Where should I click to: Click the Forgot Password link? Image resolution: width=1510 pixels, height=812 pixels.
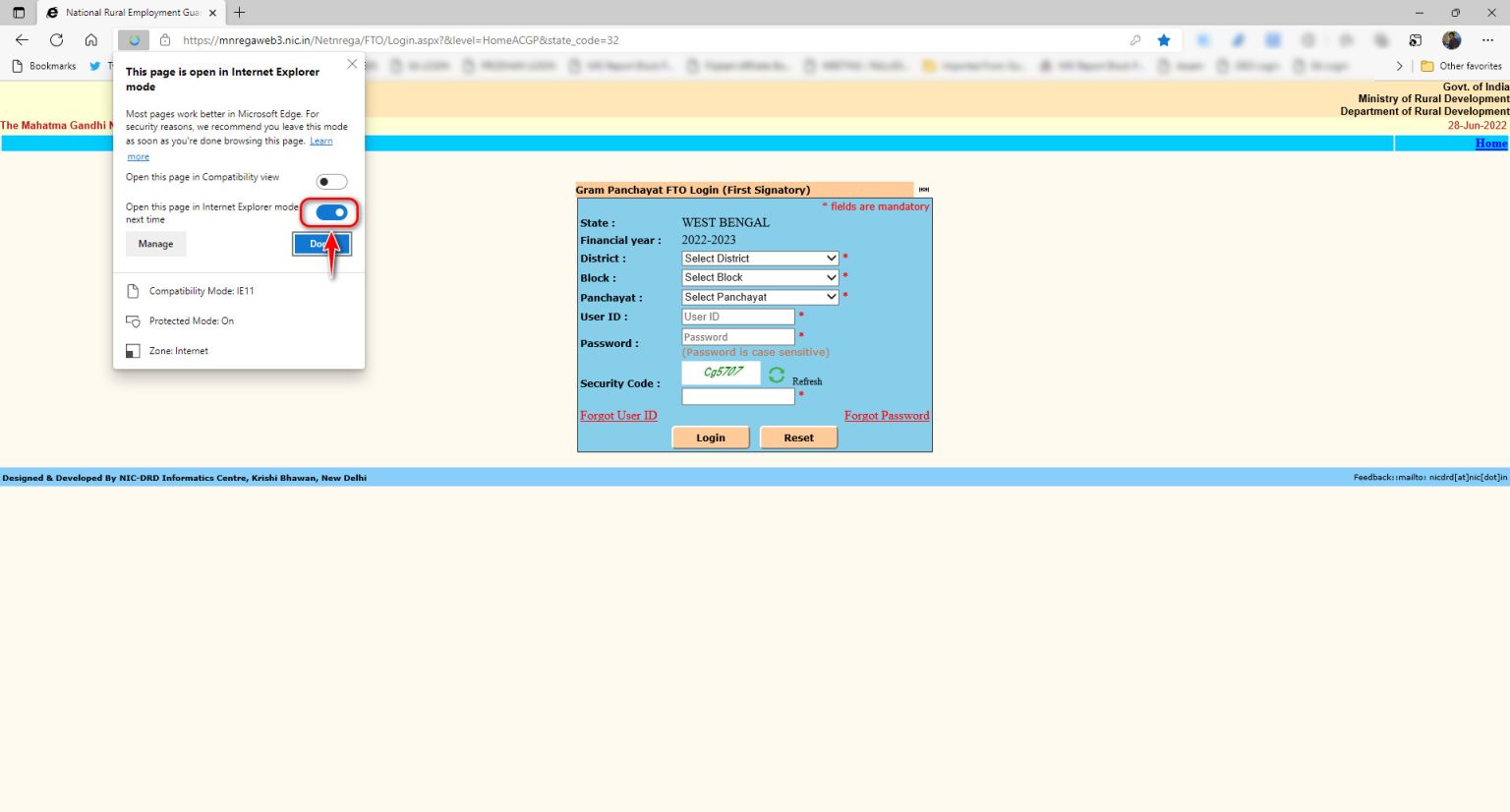tap(887, 416)
